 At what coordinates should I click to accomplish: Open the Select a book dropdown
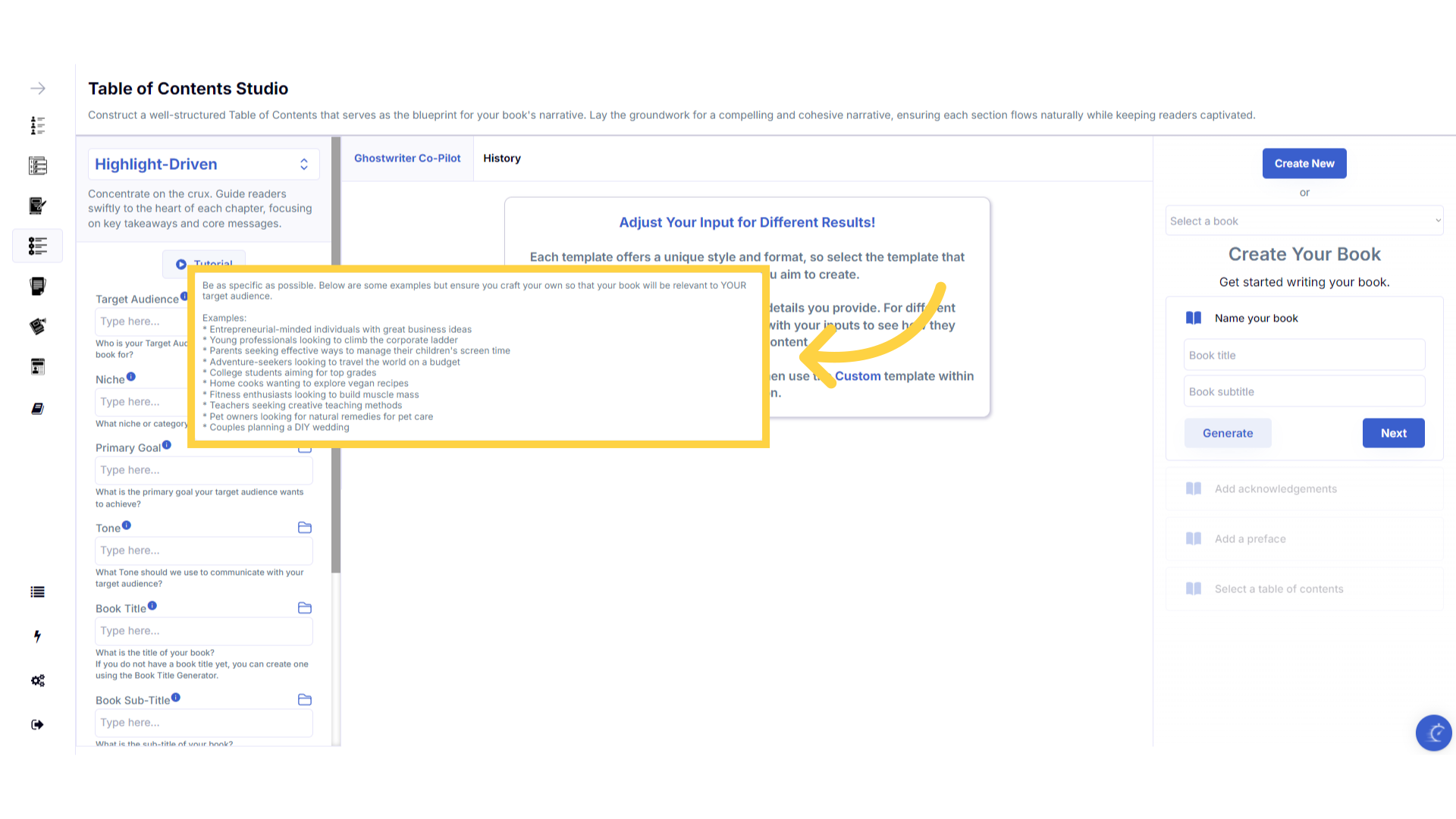[1304, 221]
